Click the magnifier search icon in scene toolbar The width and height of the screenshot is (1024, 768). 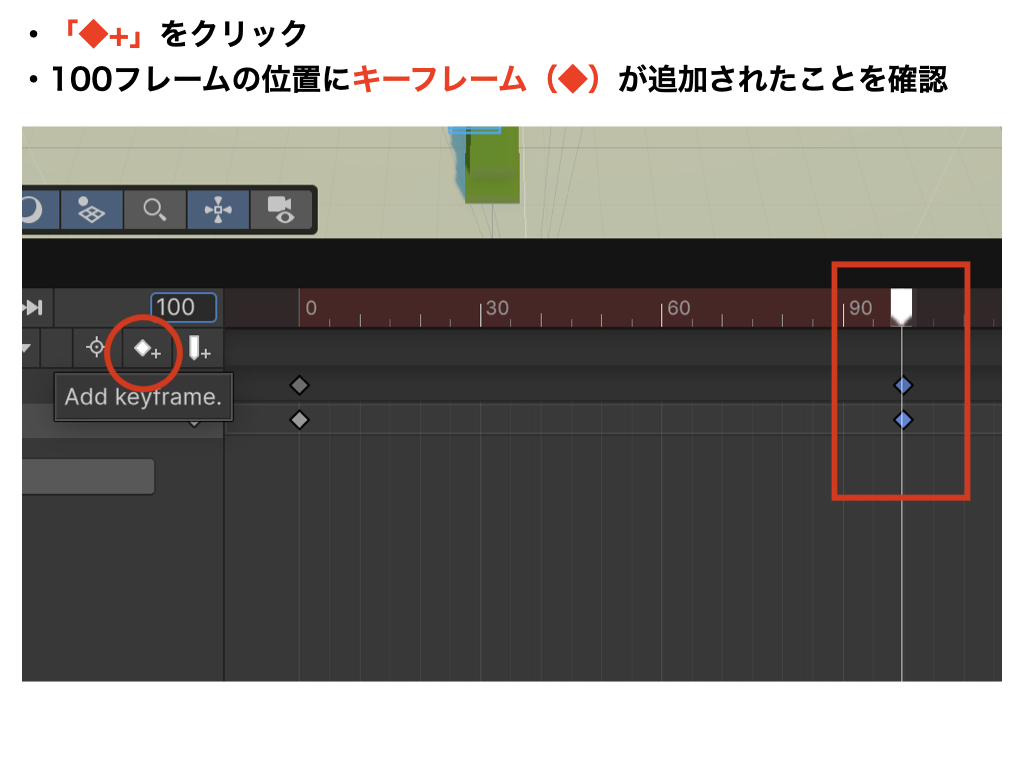154,210
